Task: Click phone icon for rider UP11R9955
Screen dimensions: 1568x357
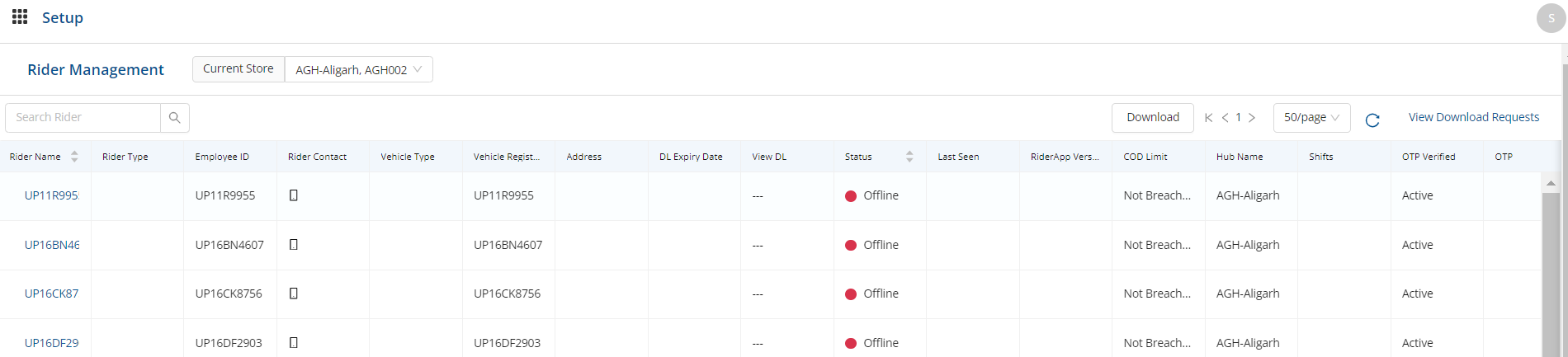Action: (294, 195)
